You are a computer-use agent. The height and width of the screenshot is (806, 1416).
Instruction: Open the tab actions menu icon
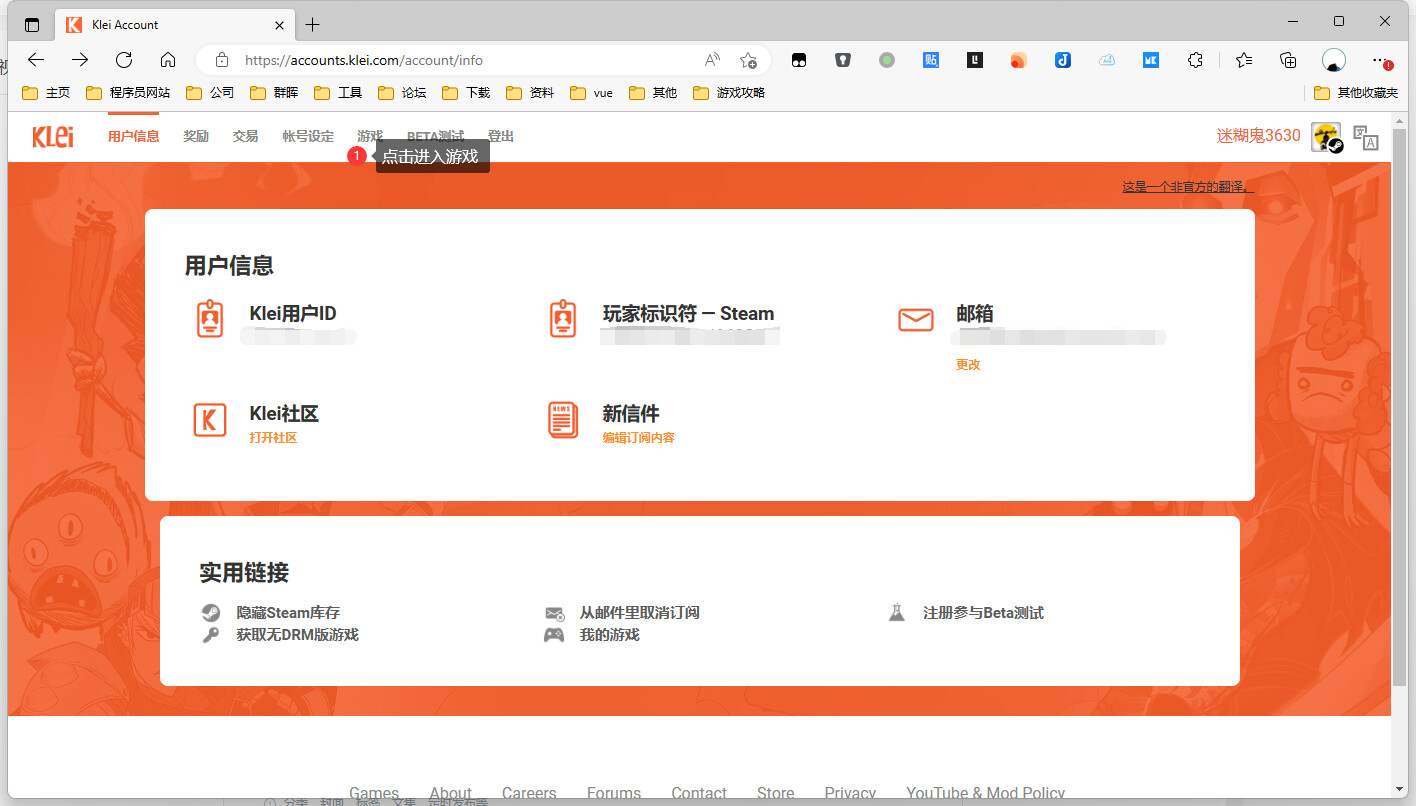pos(32,24)
